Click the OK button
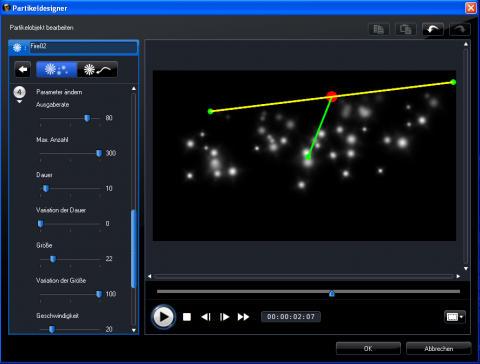The image size is (480, 364). tap(368, 348)
